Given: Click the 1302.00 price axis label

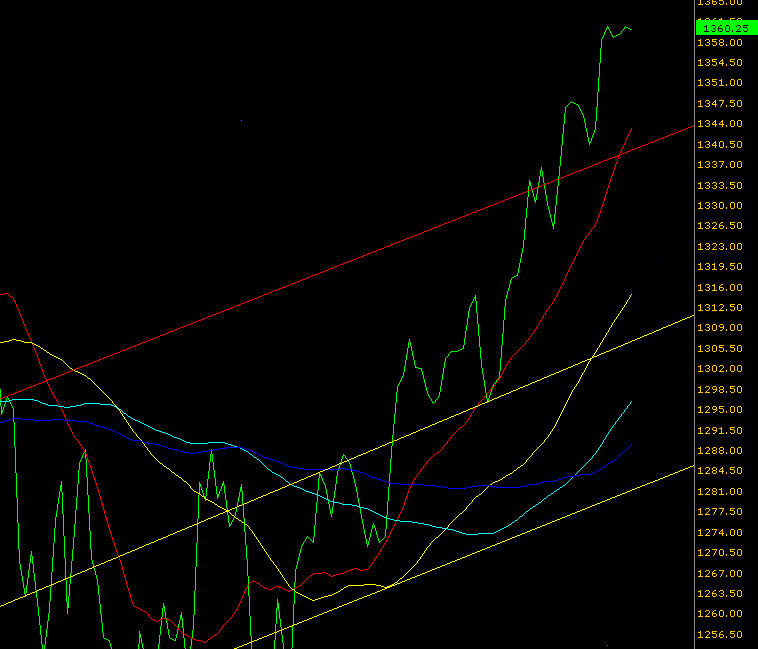Looking at the screenshot, I should click(720, 369).
